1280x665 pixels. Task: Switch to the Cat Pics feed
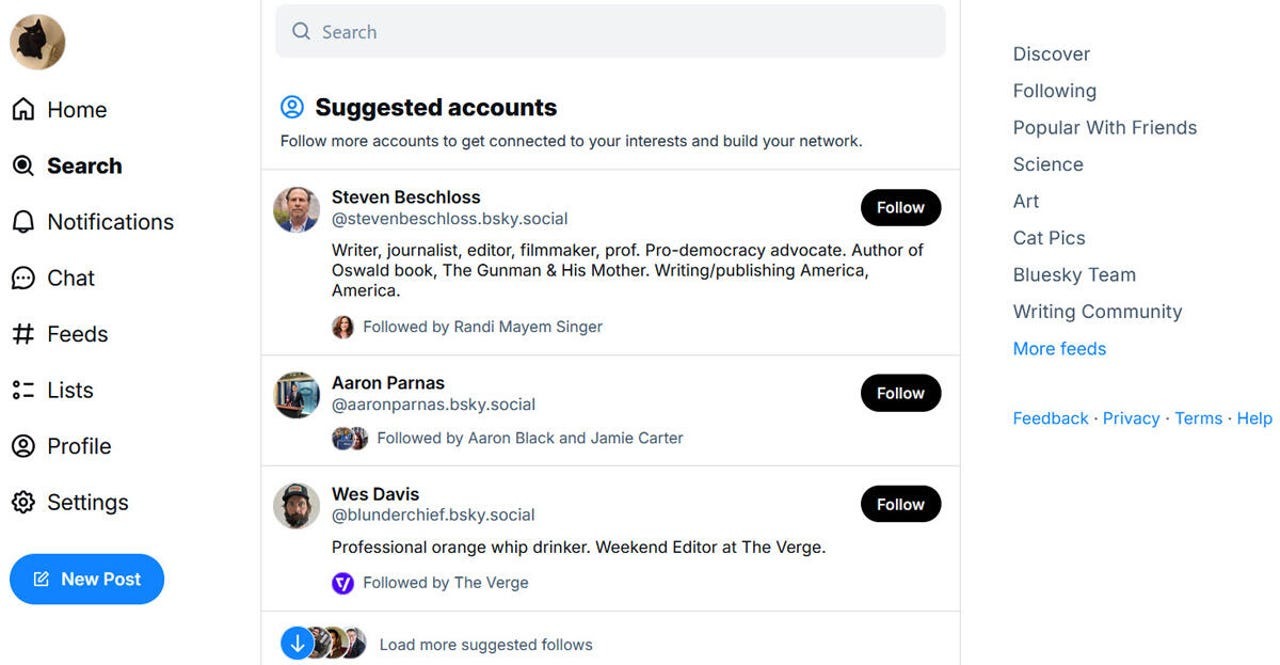[x=1049, y=238]
